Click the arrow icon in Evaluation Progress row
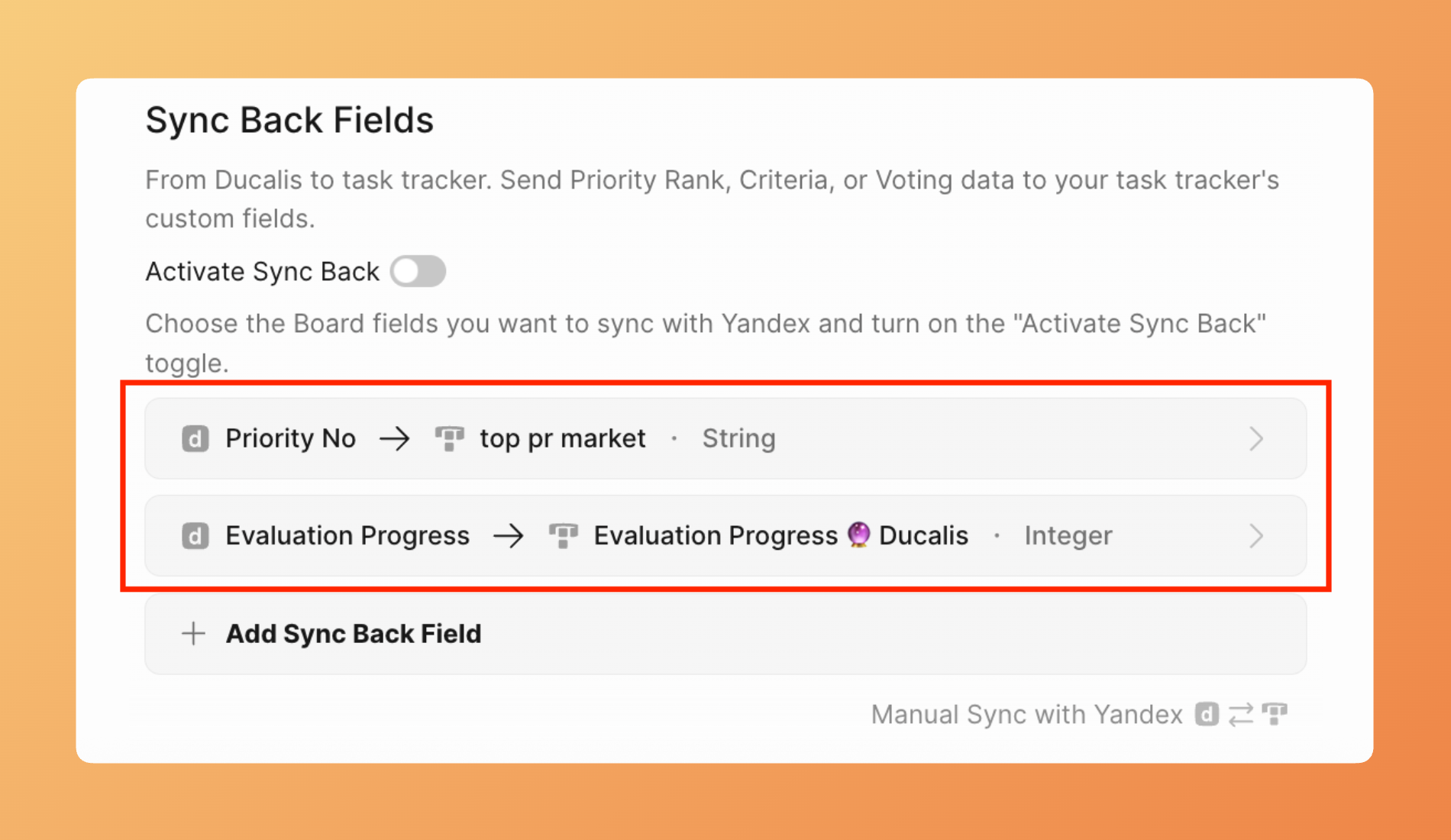This screenshot has width=1451, height=840. click(x=509, y=536)
